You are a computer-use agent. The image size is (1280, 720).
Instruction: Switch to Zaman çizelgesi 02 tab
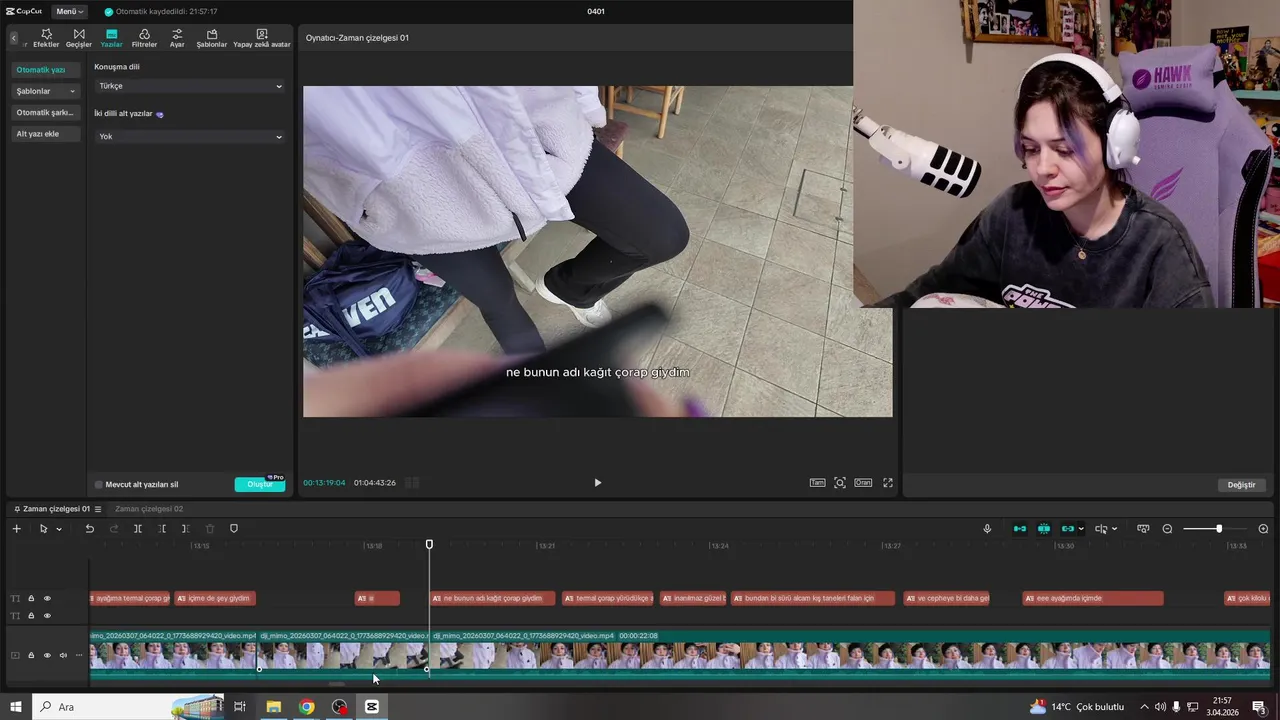149,509
